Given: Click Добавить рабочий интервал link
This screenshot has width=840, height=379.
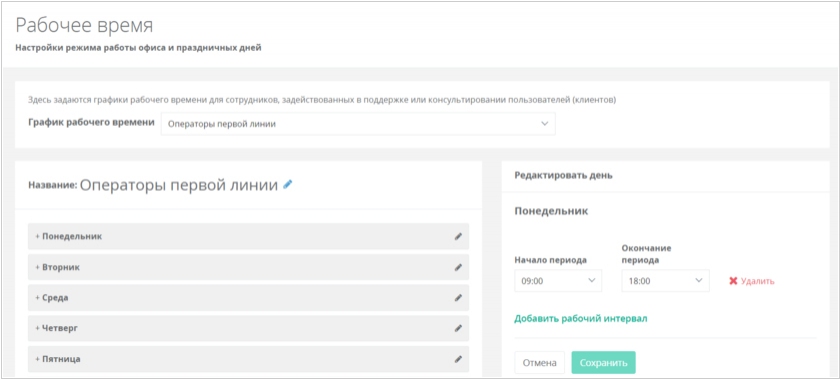Looking at the screenshot, I should [581, 318].
